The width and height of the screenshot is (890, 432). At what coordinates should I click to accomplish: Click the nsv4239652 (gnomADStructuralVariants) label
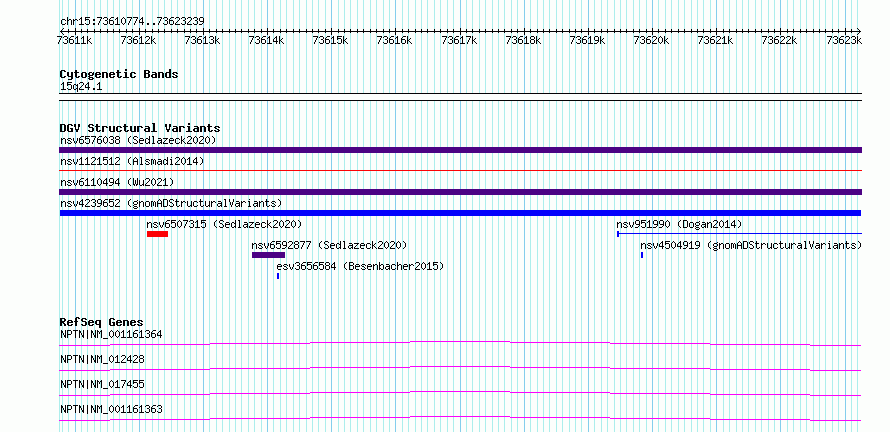[171, 203]
